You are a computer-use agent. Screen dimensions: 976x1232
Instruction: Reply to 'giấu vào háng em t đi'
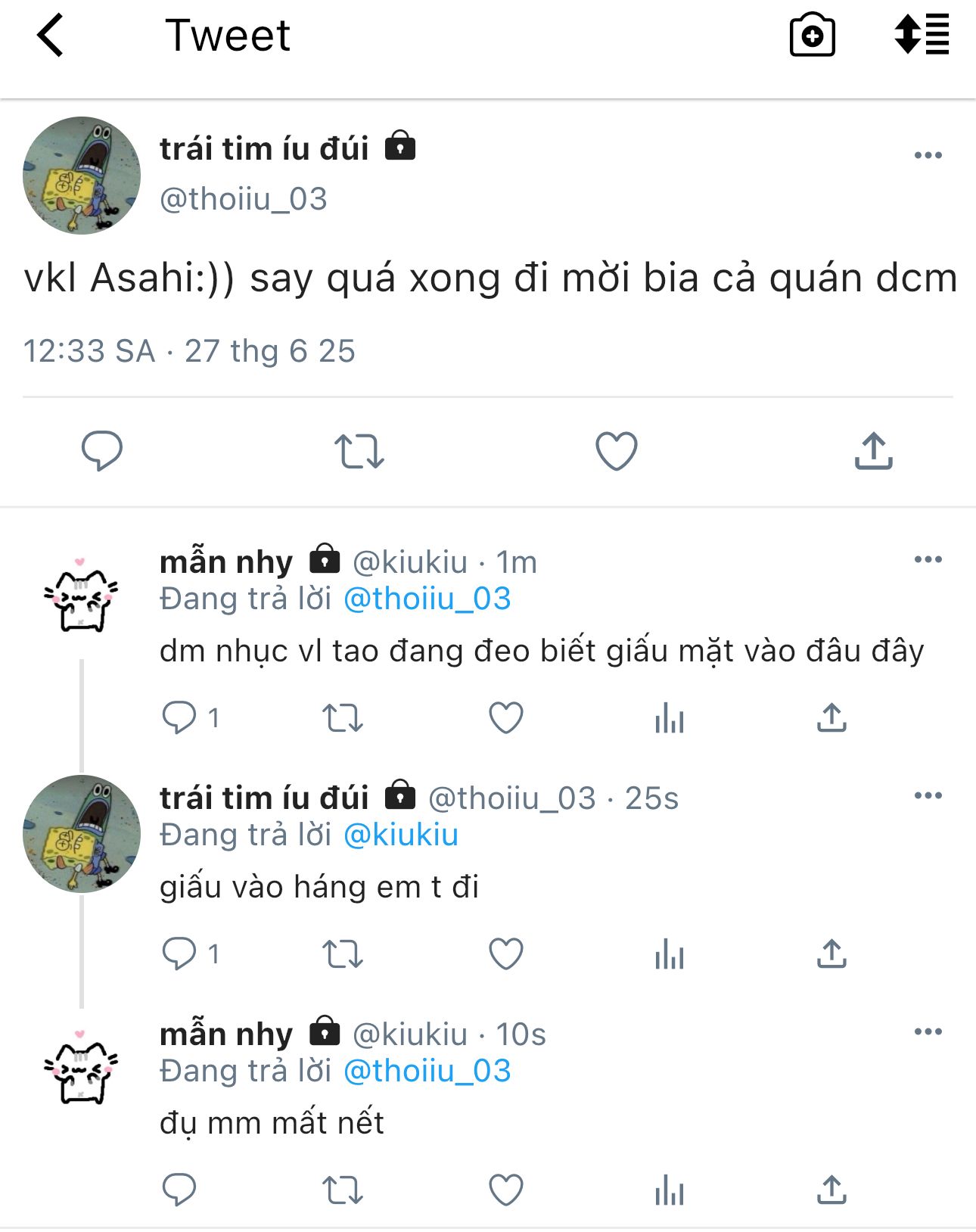(x=179, y=954)
